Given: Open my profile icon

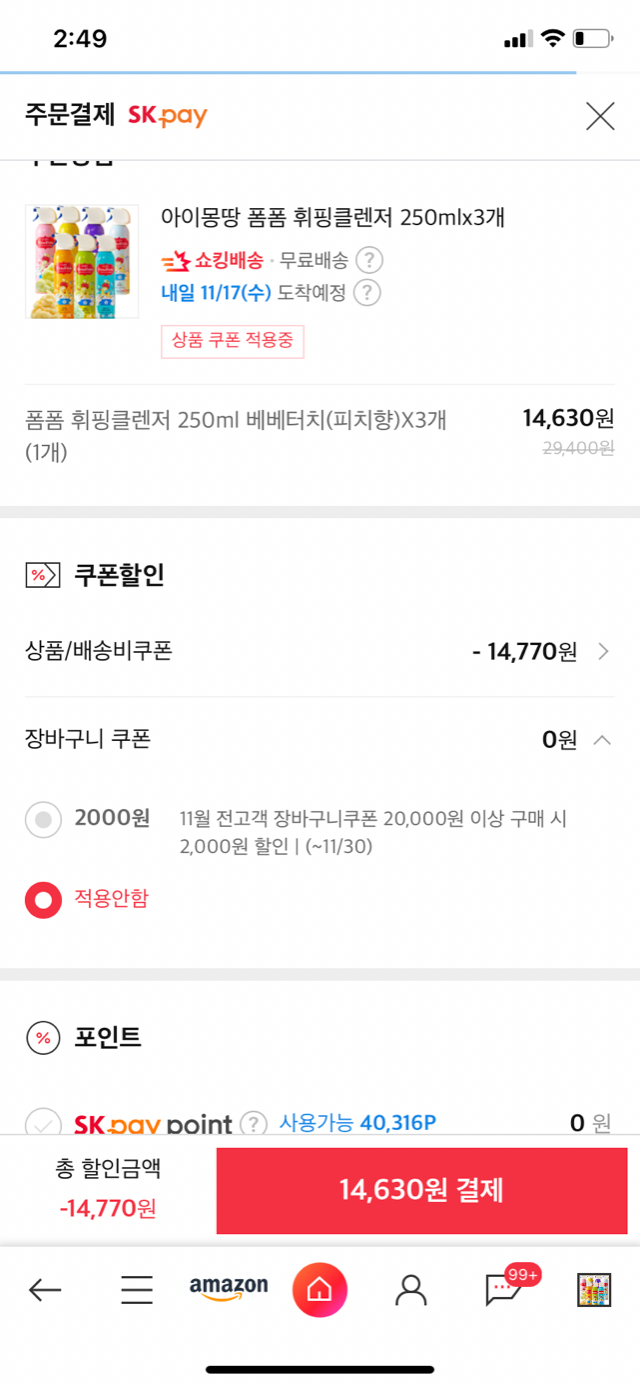Looking at the screenshot, I should (x=411, y=1290).
